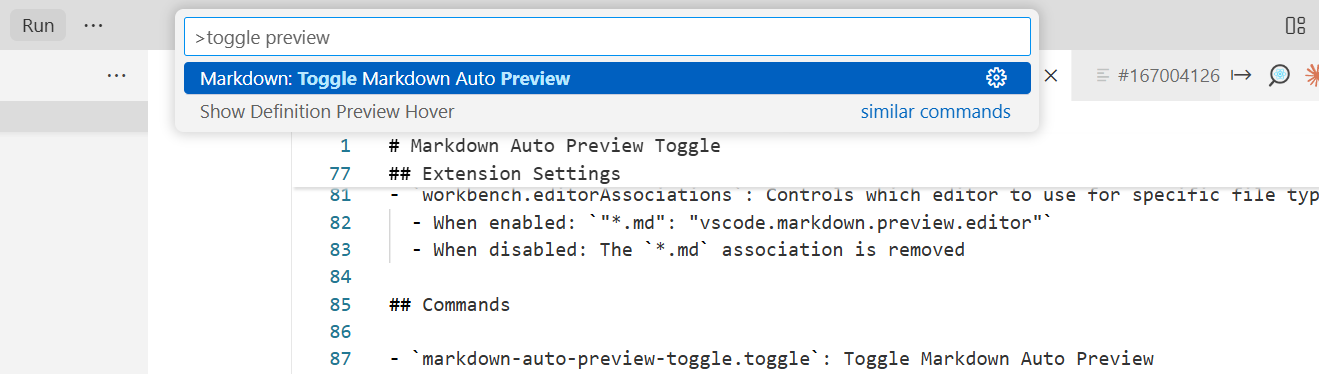The width and height of the screenshot is (1319, 374).
Task: Click the similar commands label
Action: [x=935, y=111]
